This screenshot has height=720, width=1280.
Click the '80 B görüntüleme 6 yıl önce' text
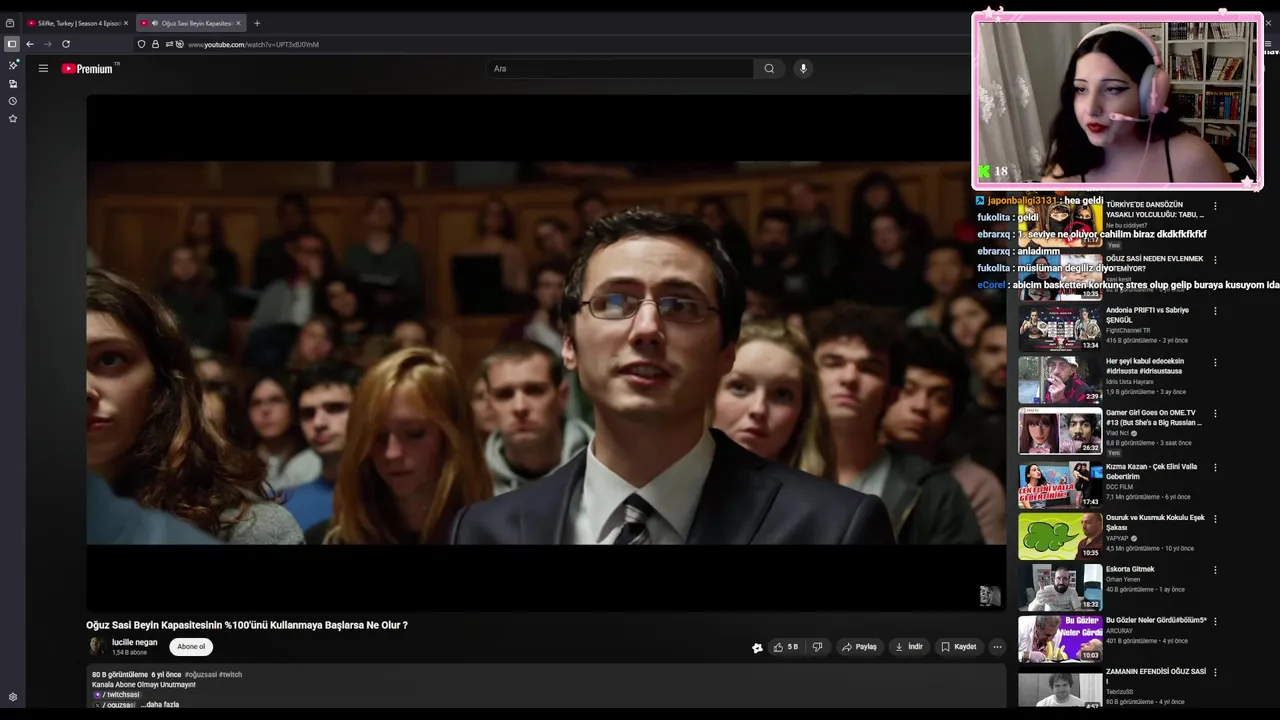[x=136, y=675]
